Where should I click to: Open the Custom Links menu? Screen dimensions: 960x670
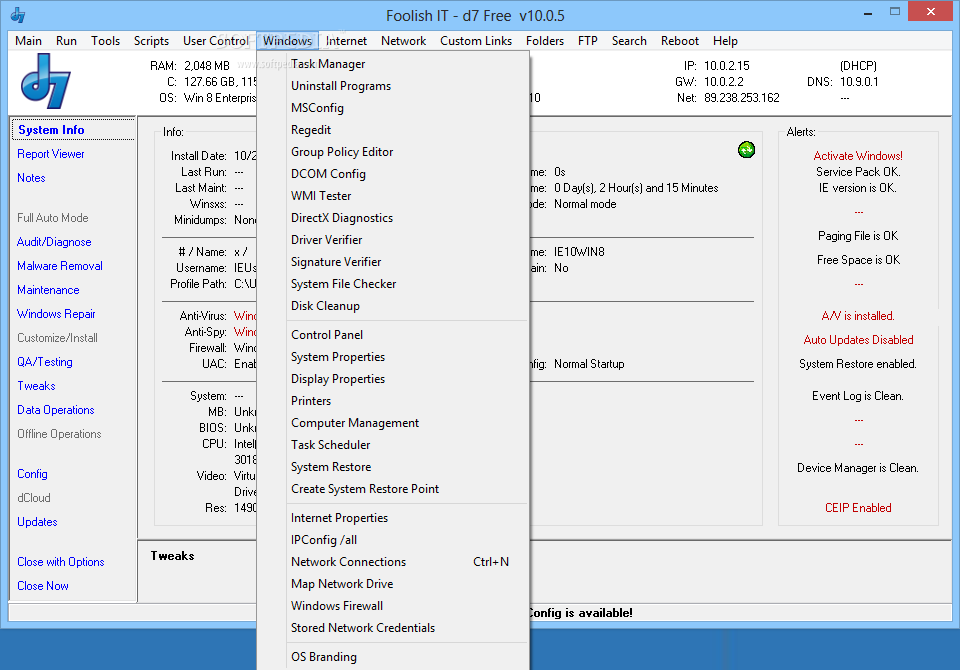click(x=476, y=41)
